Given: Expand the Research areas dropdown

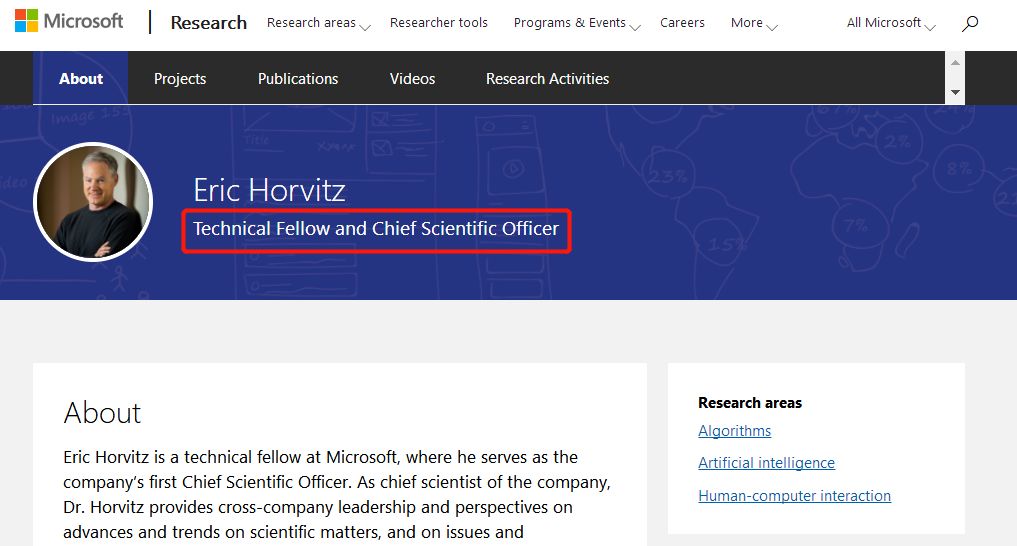Looking at the screenshot, I should [x=318, y=23].
